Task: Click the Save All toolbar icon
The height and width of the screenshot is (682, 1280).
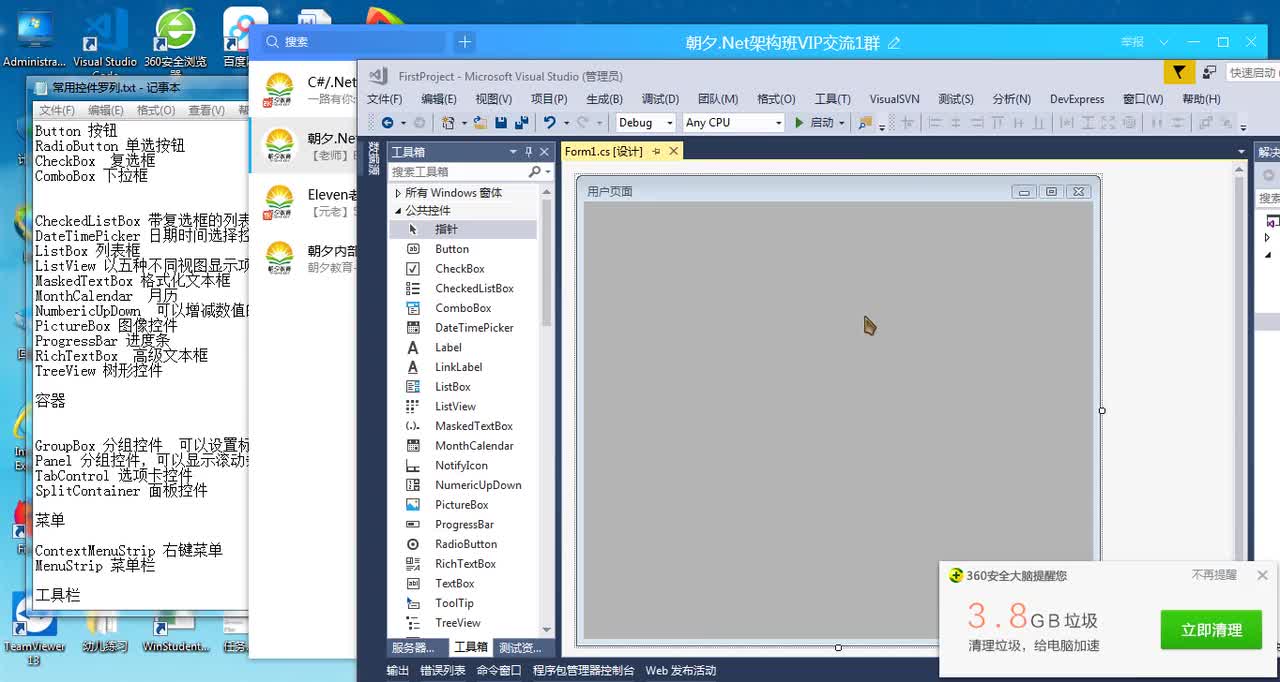Action: click(x=521, y=123)
